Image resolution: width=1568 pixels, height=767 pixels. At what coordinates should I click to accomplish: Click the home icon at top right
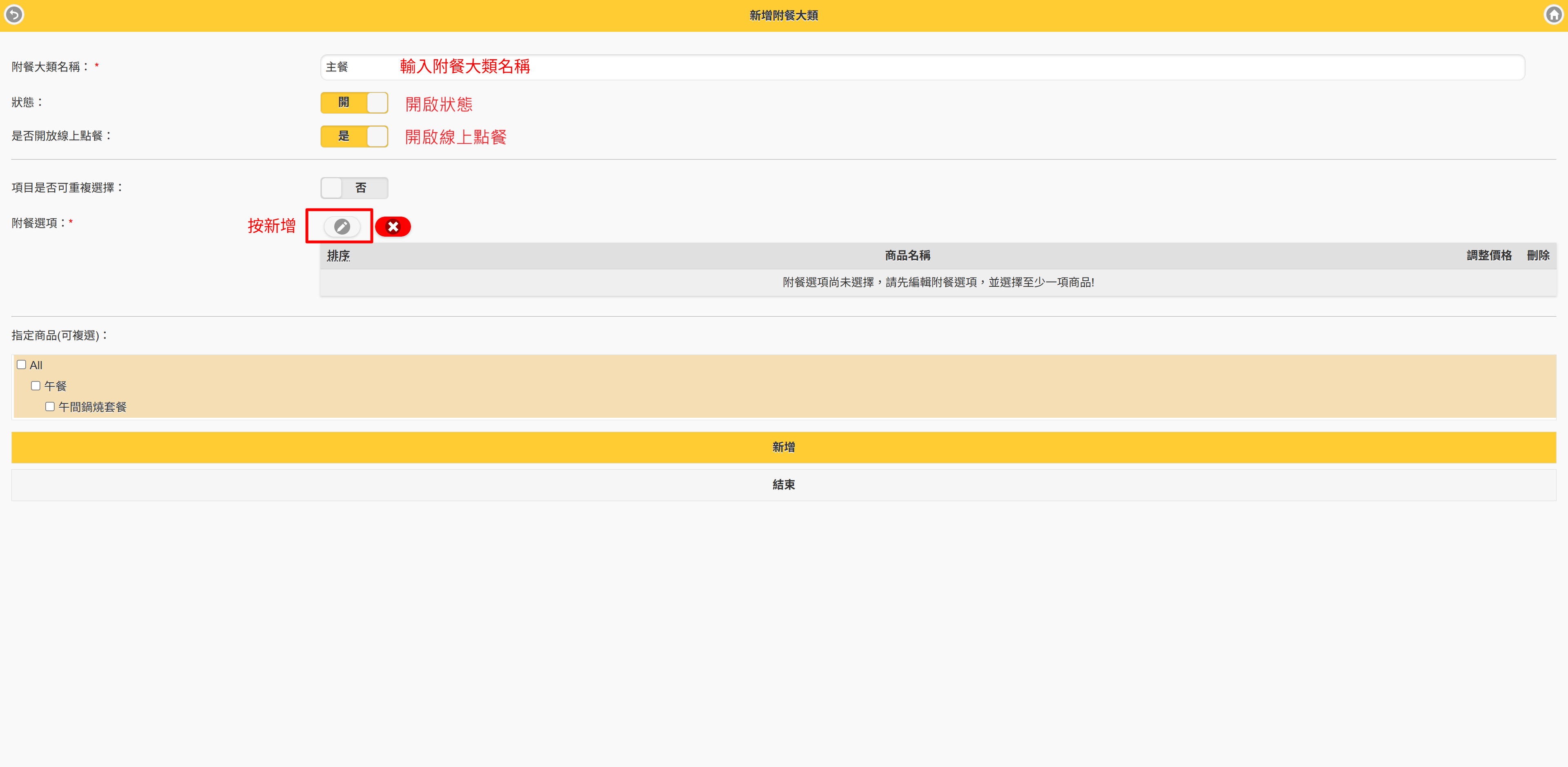click(1553, 14)
